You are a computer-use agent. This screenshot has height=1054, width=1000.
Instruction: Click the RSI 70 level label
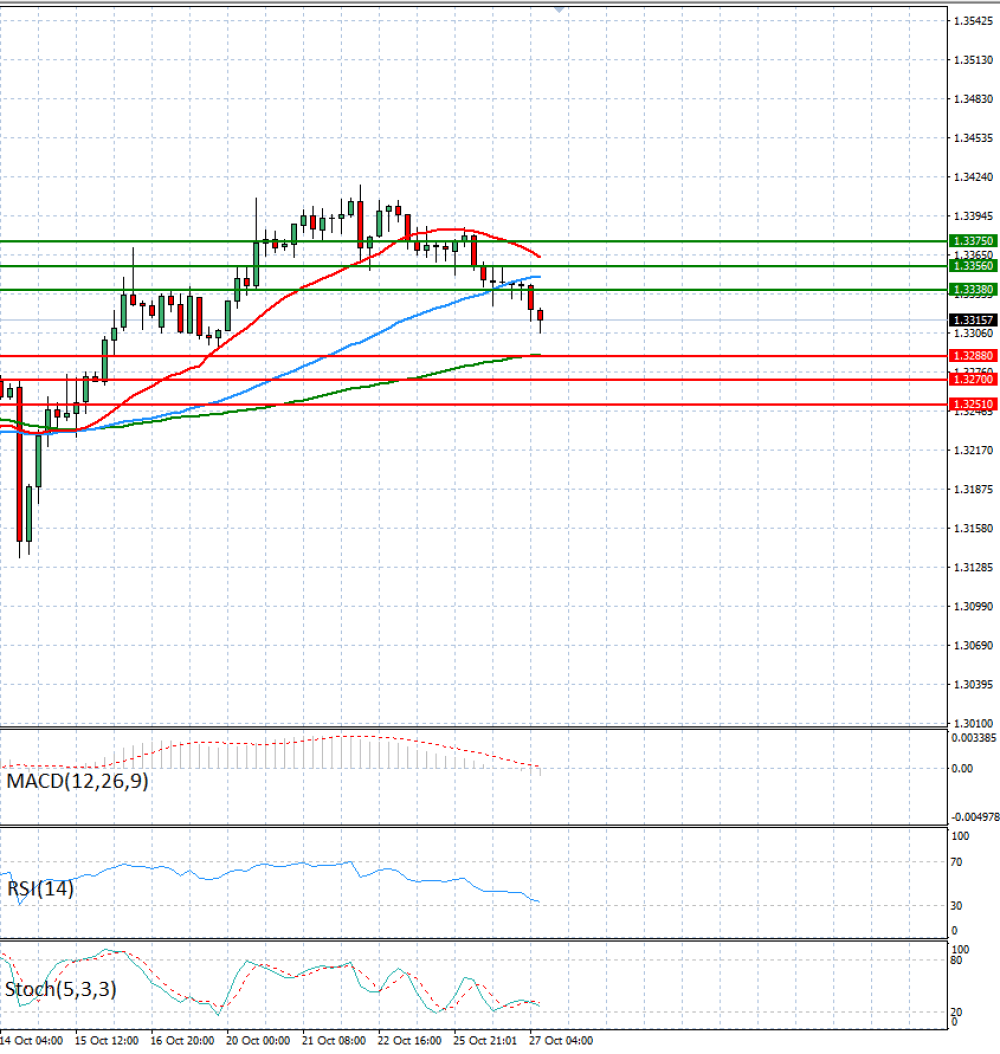tap(956, 862)
